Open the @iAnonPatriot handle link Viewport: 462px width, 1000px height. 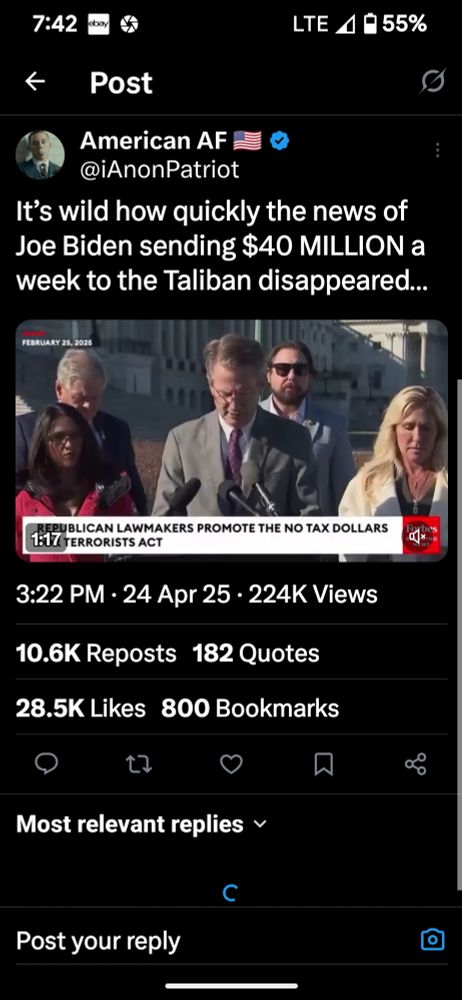(160, 169)
